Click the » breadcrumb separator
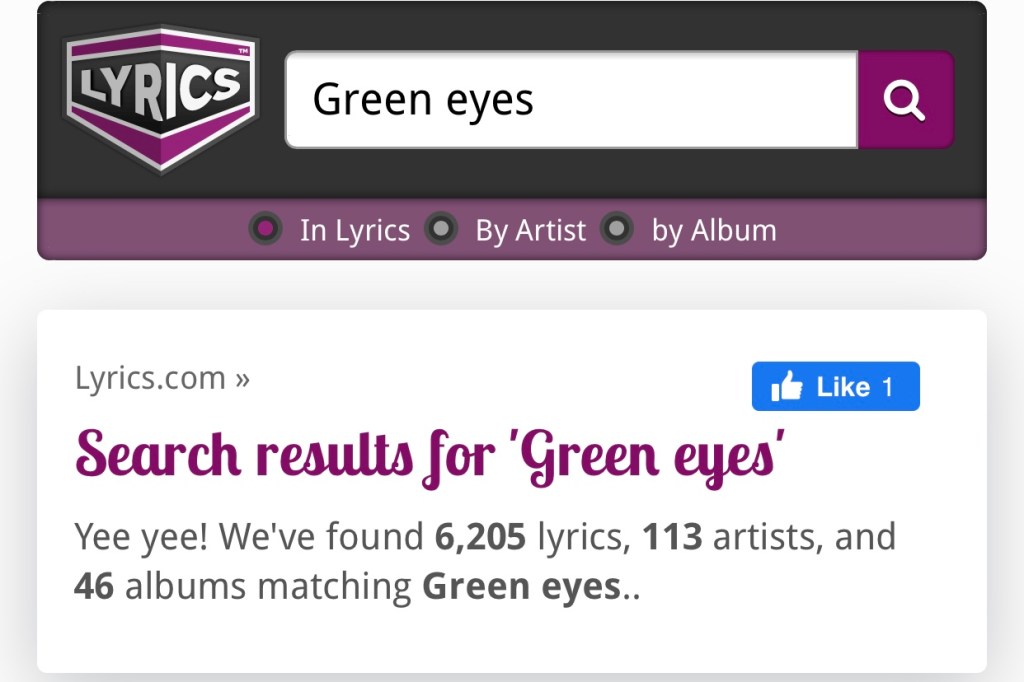The image size is (1024, 682). 241,379
